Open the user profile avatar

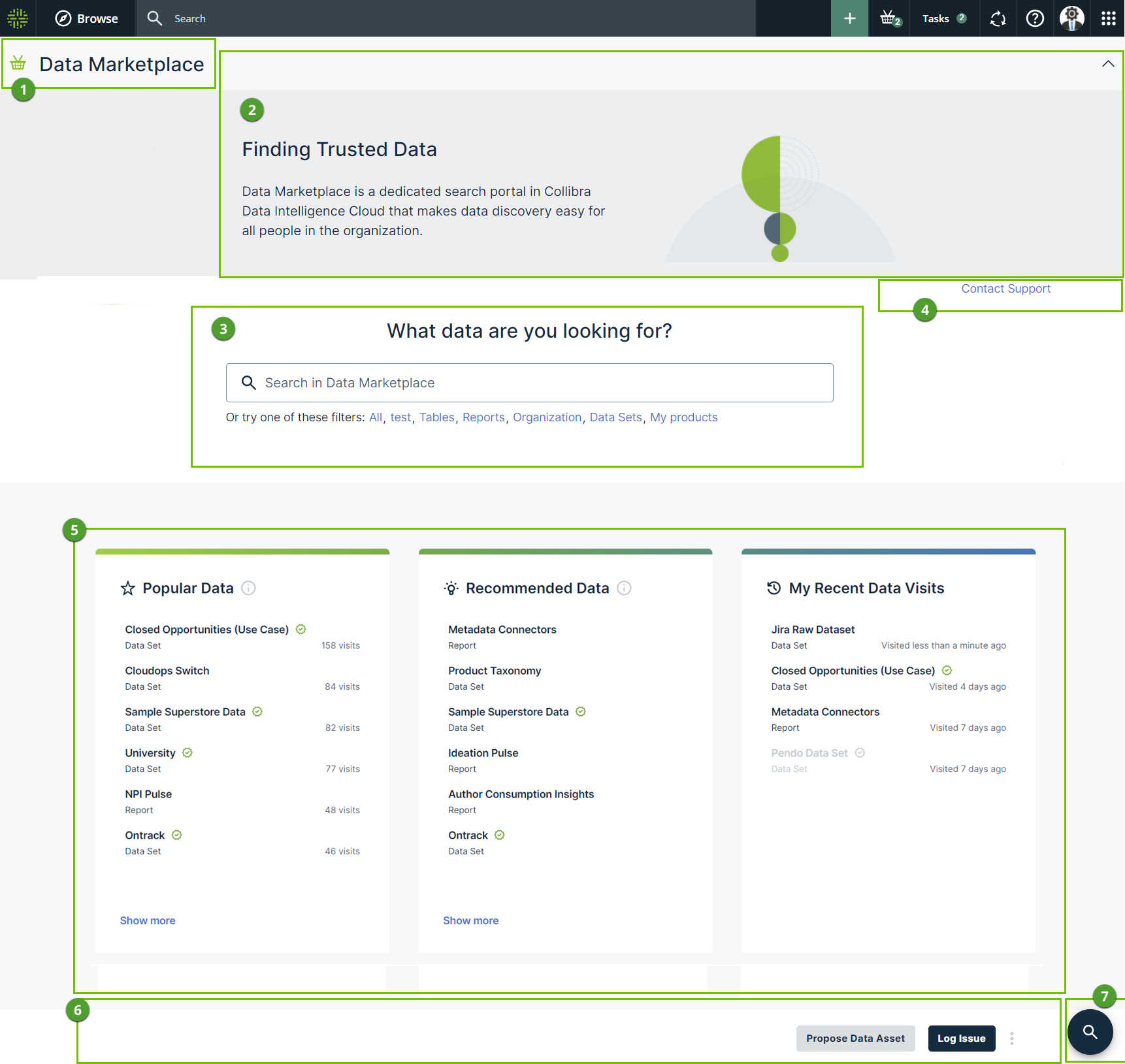[x=1071, y=18]
